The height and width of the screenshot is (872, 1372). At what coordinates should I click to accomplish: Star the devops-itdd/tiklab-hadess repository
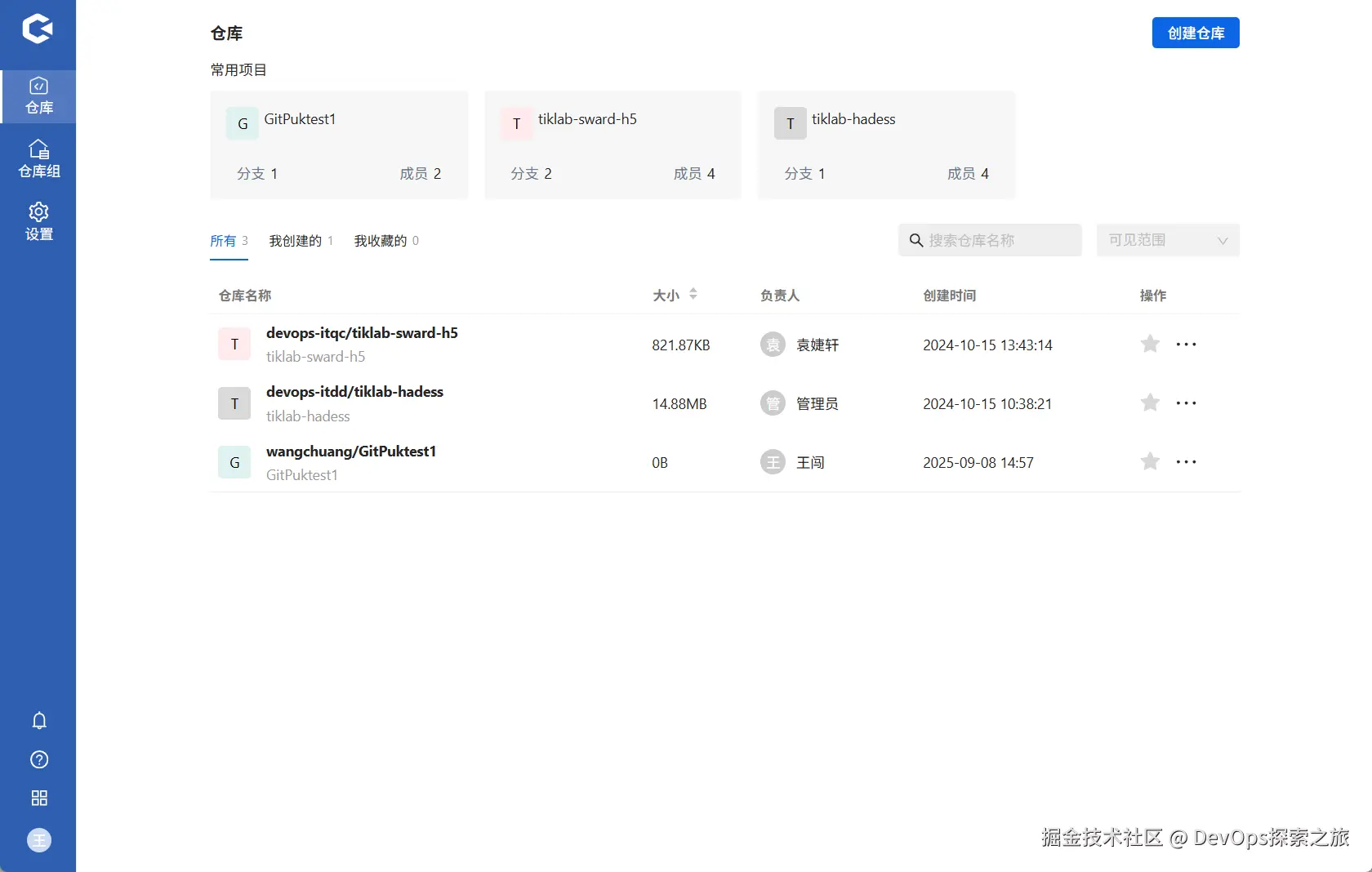point(1150,403)
